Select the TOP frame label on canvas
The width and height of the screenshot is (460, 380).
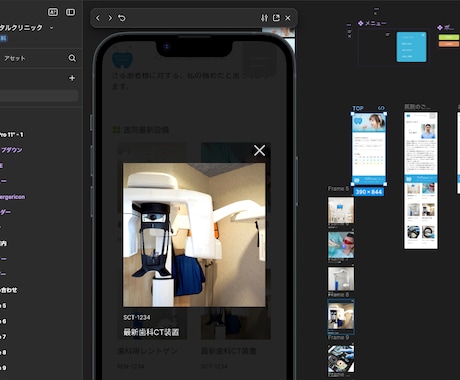coord(358,108)
